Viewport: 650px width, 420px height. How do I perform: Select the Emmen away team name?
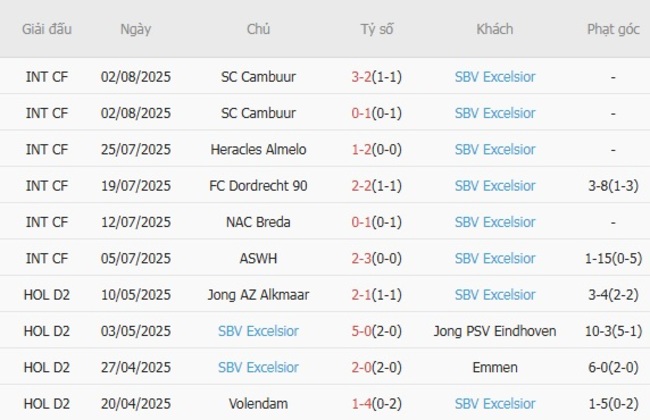495,368
